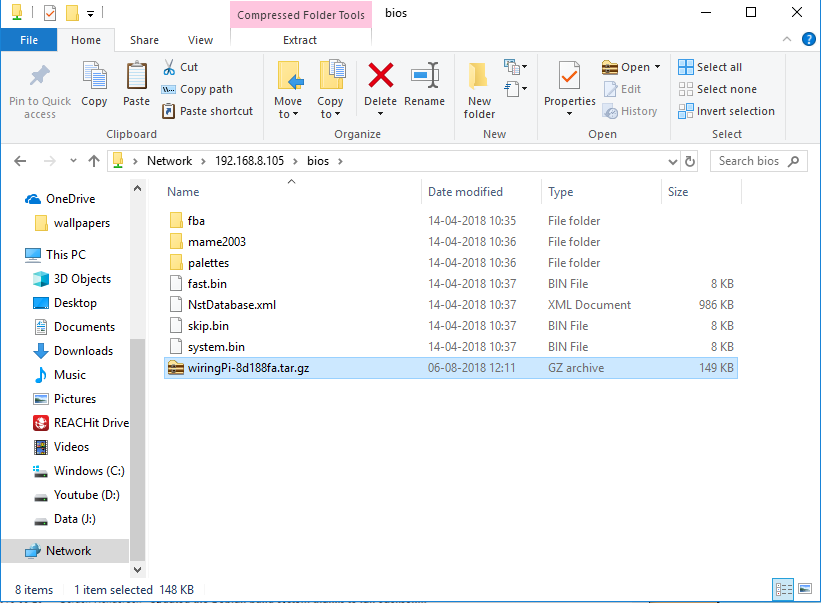Open the Properties checkmark icon
The width and height of the screenshot is (821, 603).
point(569,76)
